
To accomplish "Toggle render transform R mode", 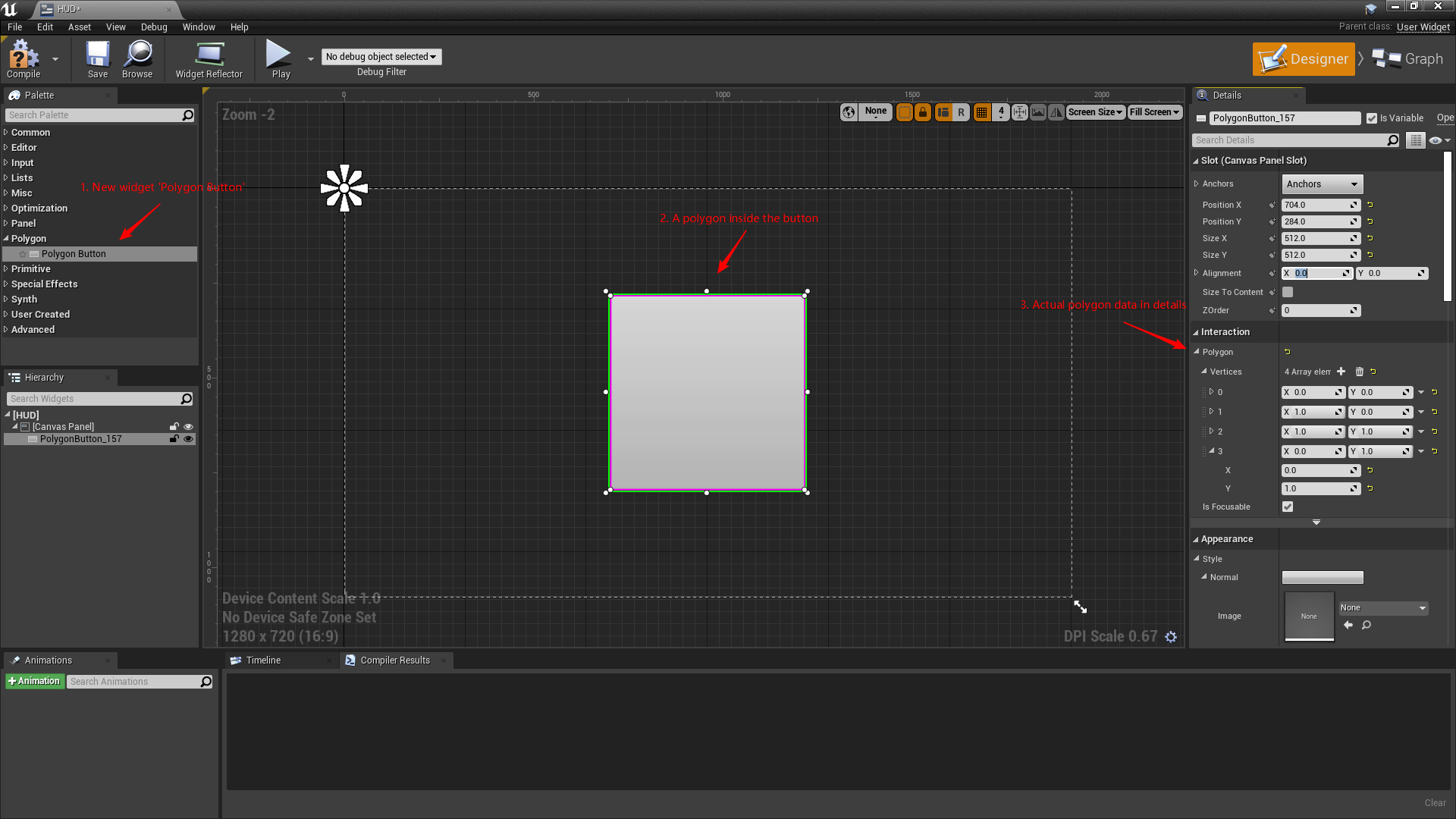I will coord(961,112).
